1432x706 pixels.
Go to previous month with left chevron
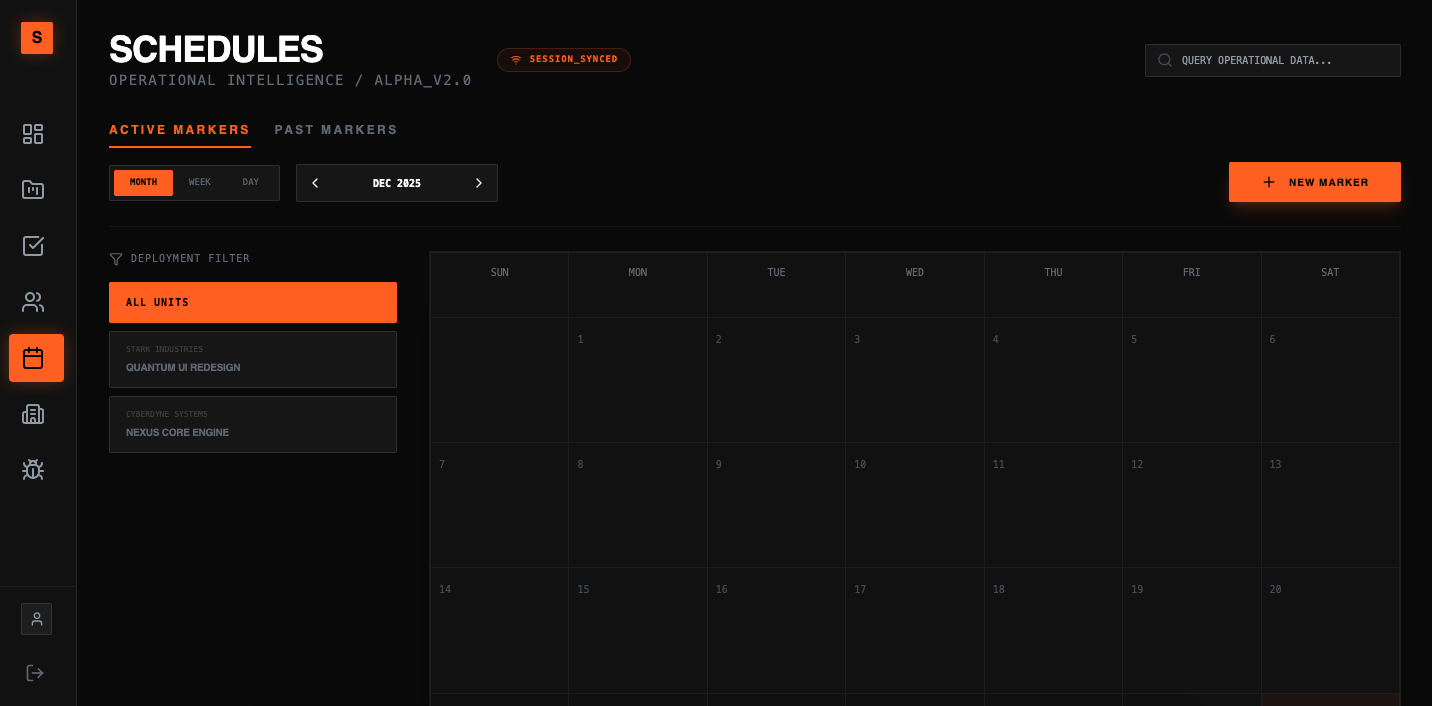(315, 183)
